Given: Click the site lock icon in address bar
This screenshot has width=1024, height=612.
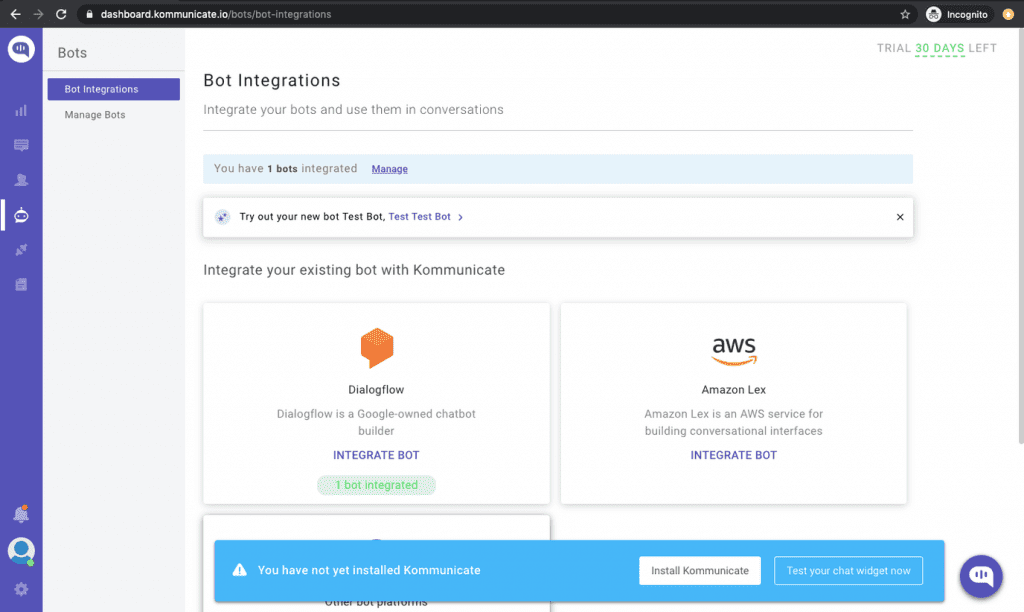Looking at the screenshot, I should [89, 14].
